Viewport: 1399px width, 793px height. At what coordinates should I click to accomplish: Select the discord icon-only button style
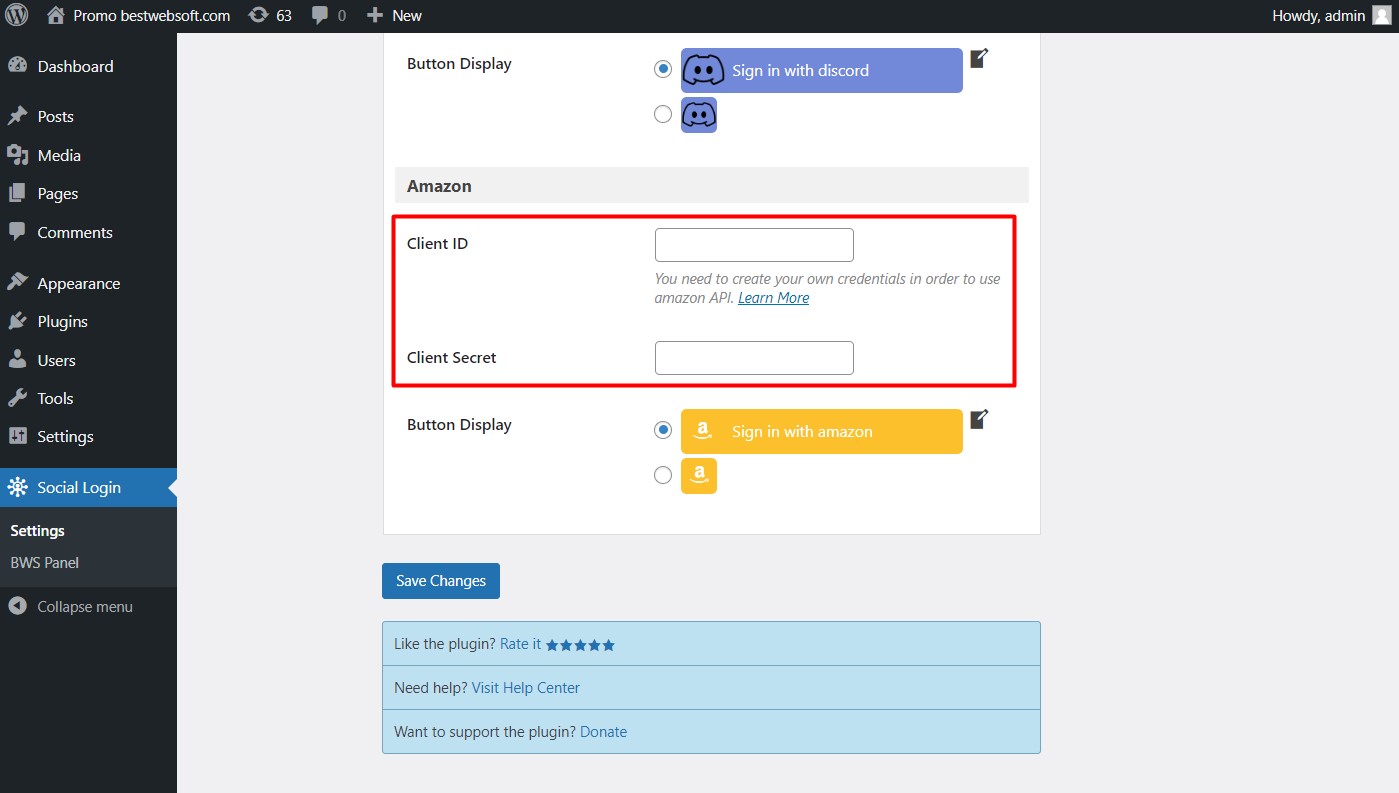coord(663,114)
